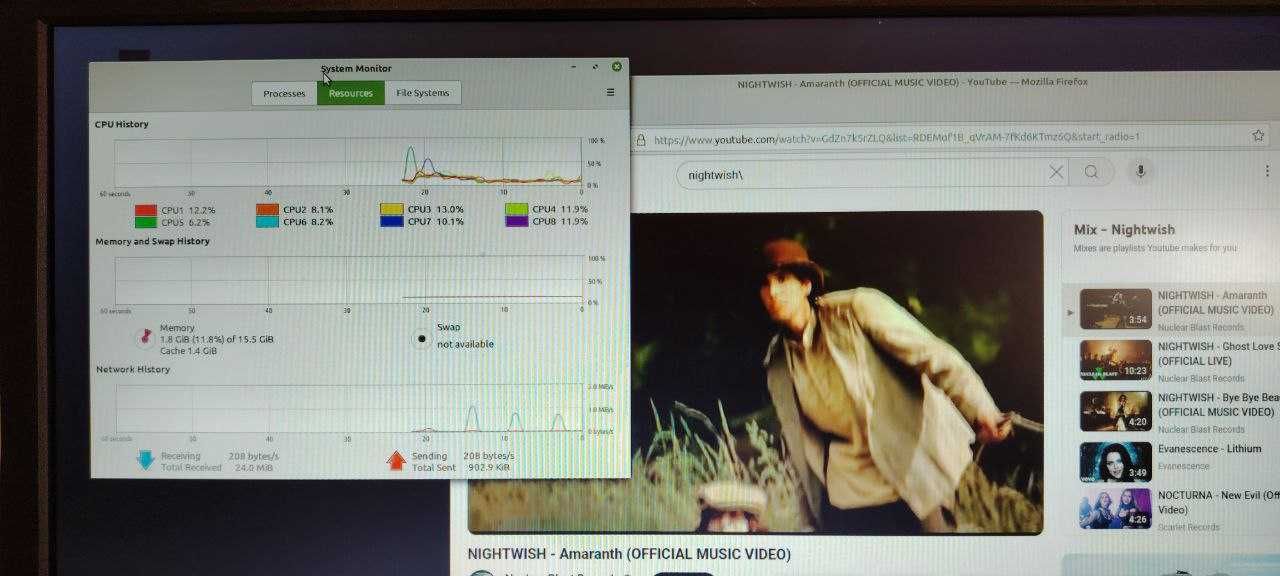Play the NOCTURNA New Evil thumbnail
The height and width of the screenshot is (576, 1280).
click(x=1115, y=509)
